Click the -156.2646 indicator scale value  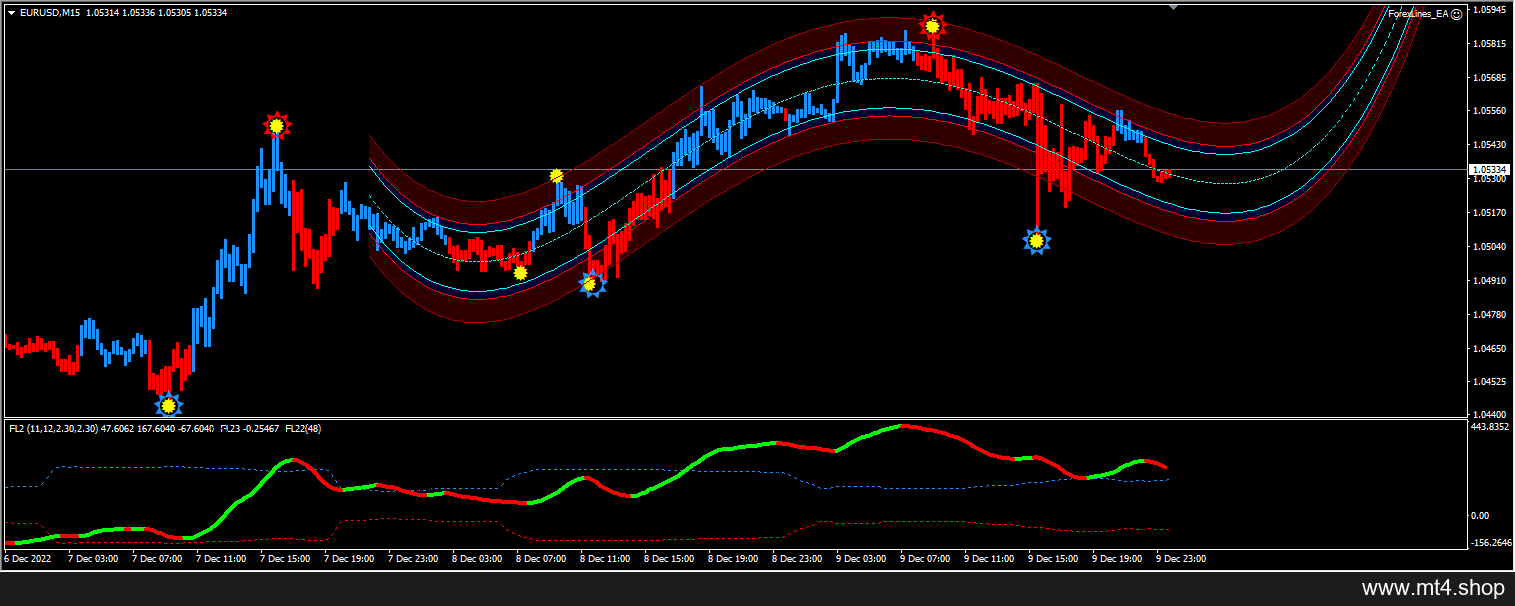click(1491, 542)
